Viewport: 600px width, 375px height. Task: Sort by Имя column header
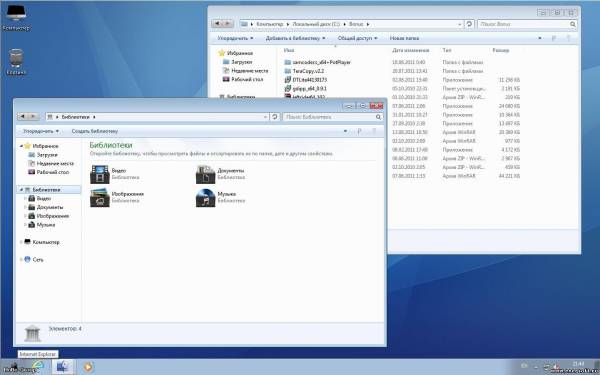click(289, 50)
